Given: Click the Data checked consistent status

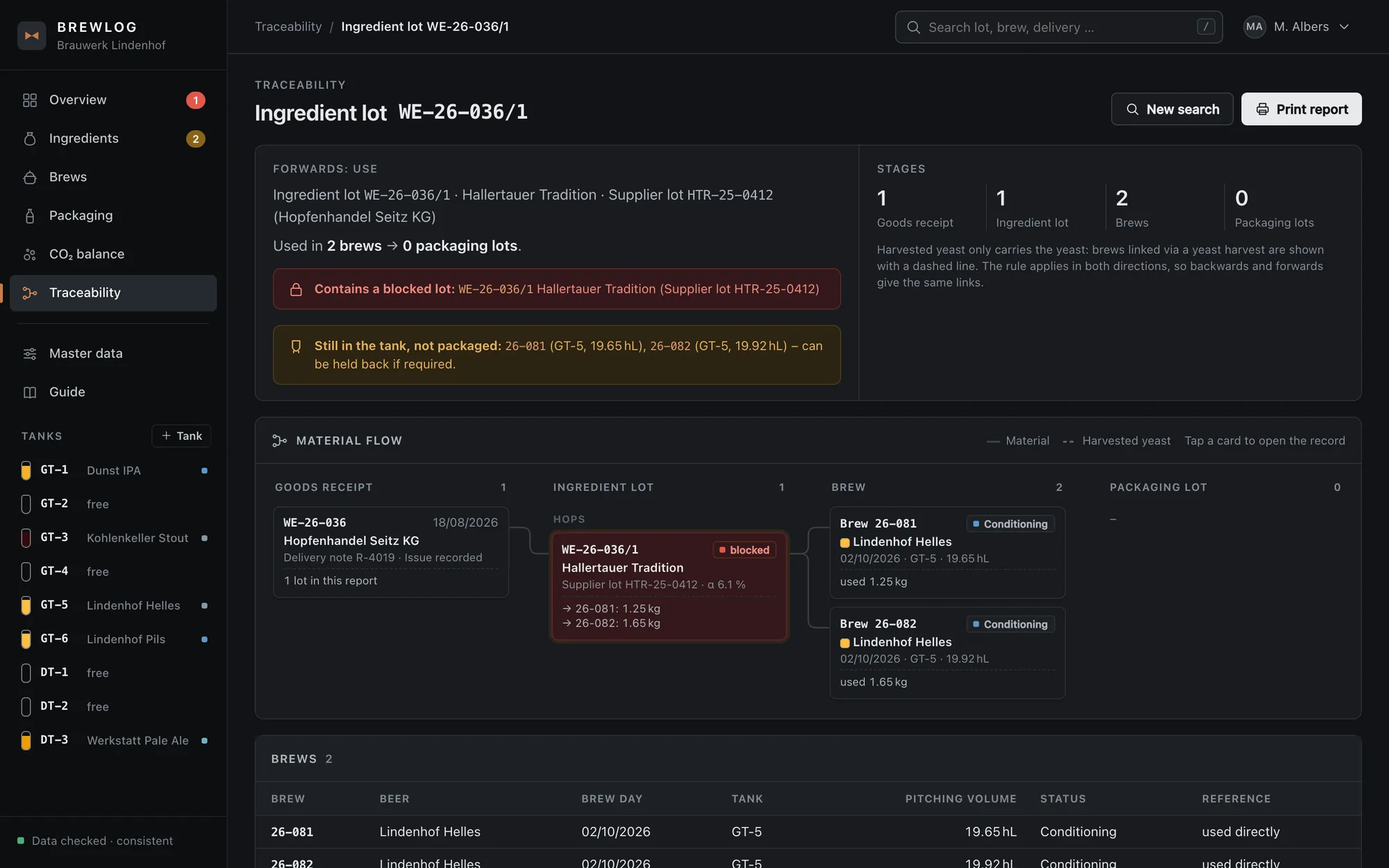Looking at the screenshot, I should (94, 841).
